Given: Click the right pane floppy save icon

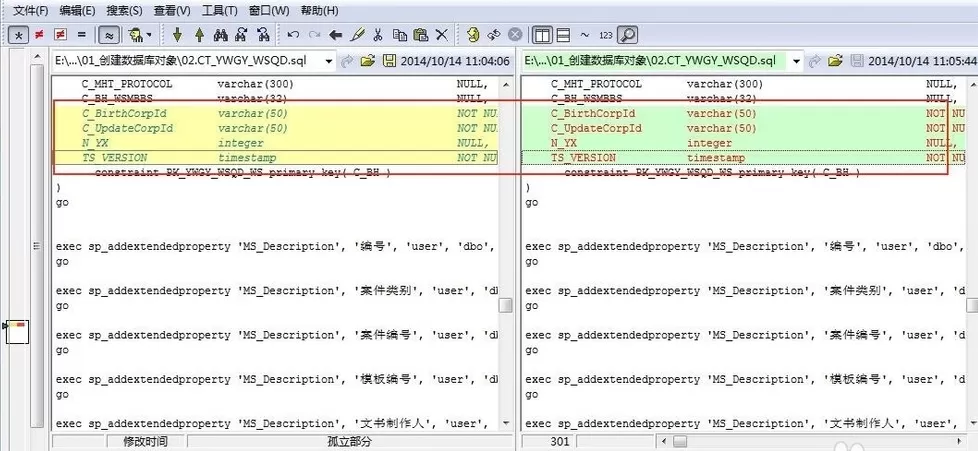Looking at the screenshot, I should [857, 61].
